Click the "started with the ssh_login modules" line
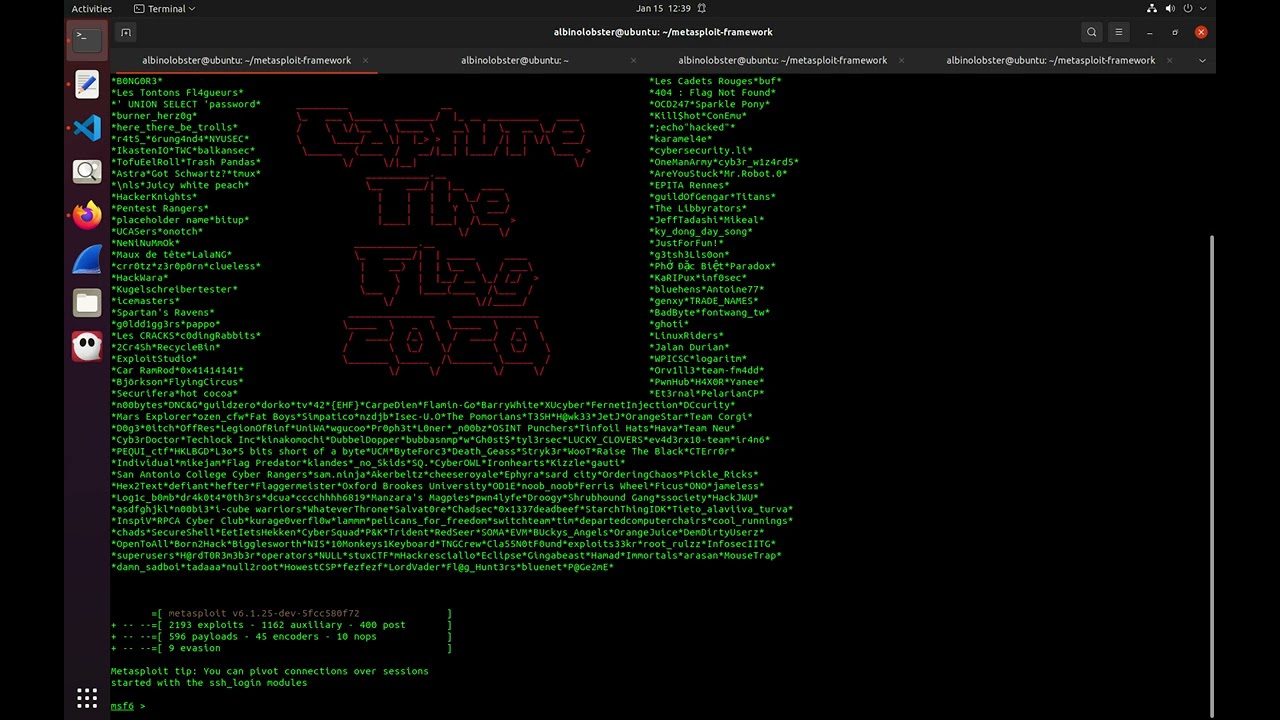 209,683
